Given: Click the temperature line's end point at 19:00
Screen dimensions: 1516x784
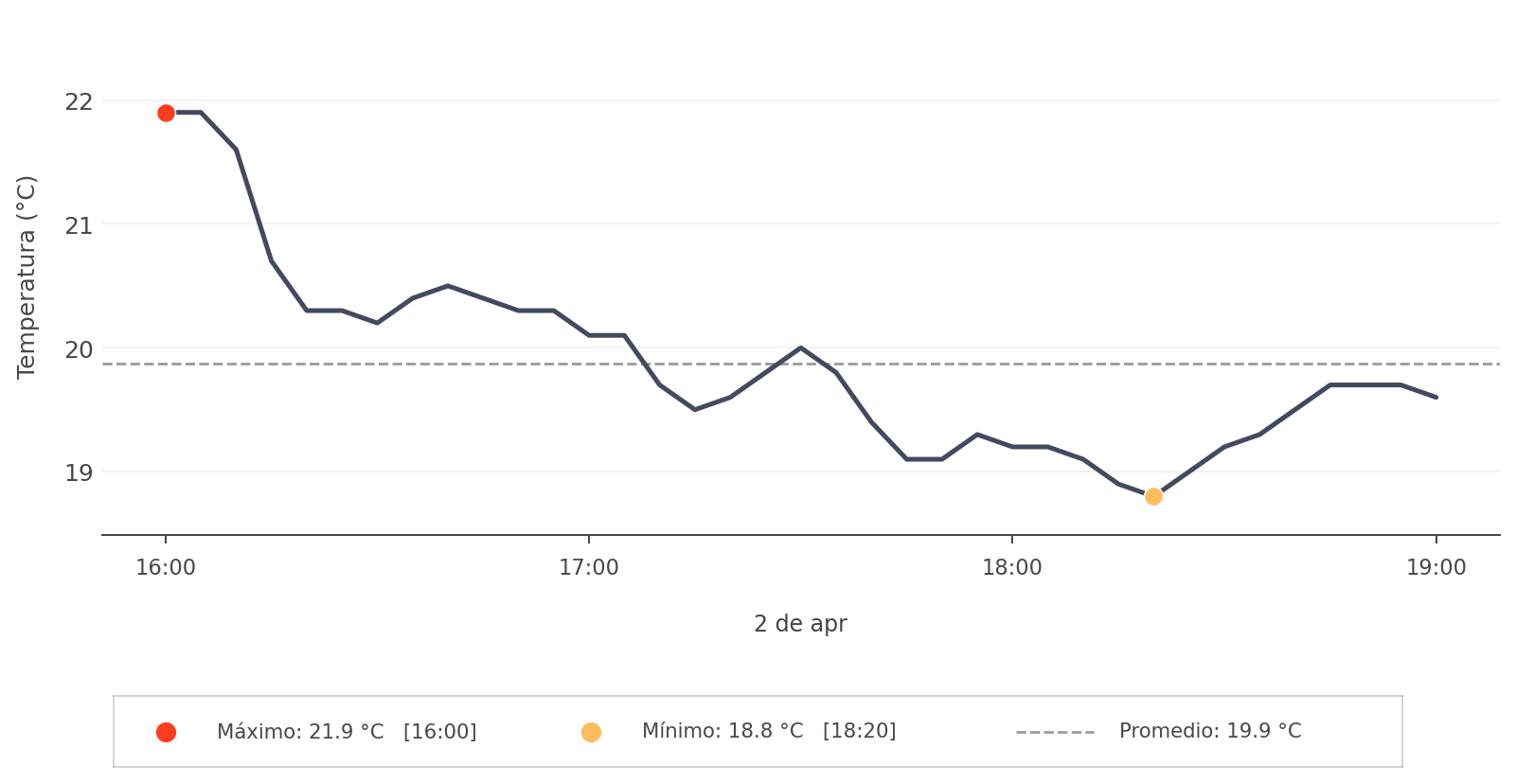Looking at the screenshot, I should pos(1436,397).
